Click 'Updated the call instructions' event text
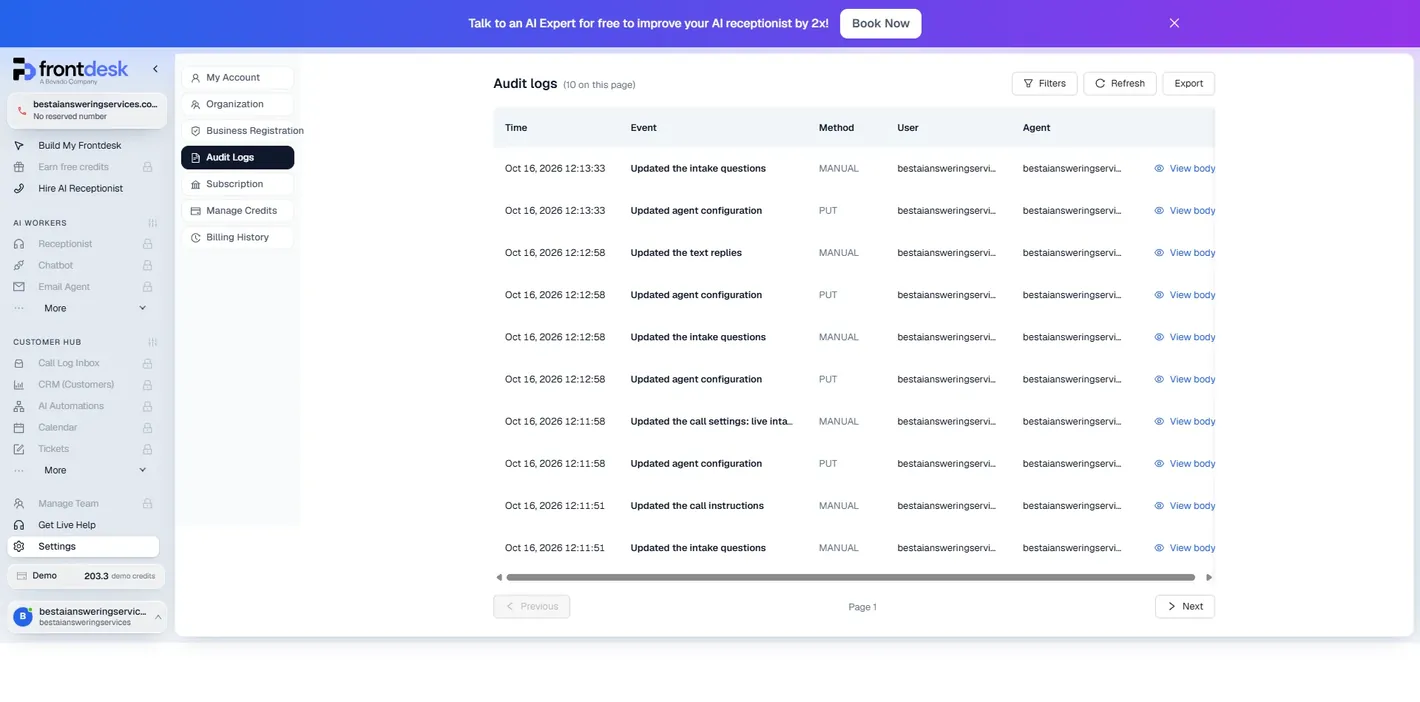 697,506
